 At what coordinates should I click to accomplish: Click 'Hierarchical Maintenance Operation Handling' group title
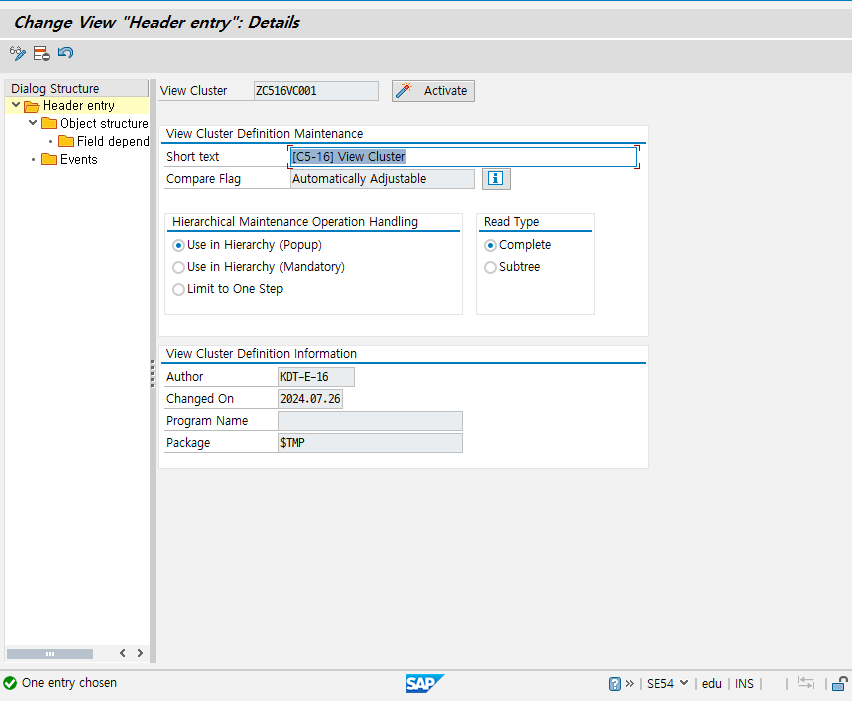pyautogui.click(x=295, y=222)
